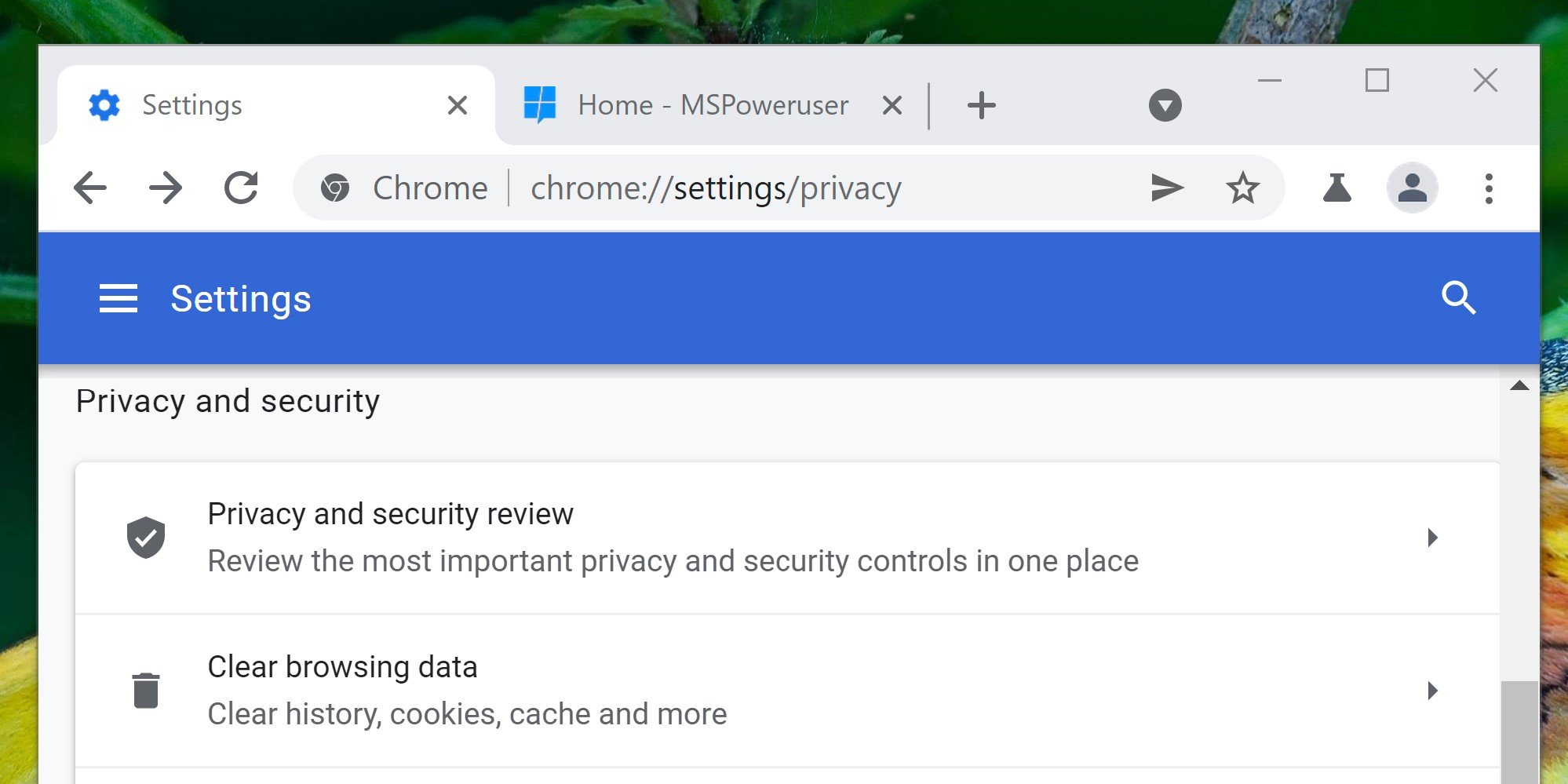Click the experiments beaker icon in toolbar
This screenshot has height=784, width=1568.
(x=1336, y=188)
